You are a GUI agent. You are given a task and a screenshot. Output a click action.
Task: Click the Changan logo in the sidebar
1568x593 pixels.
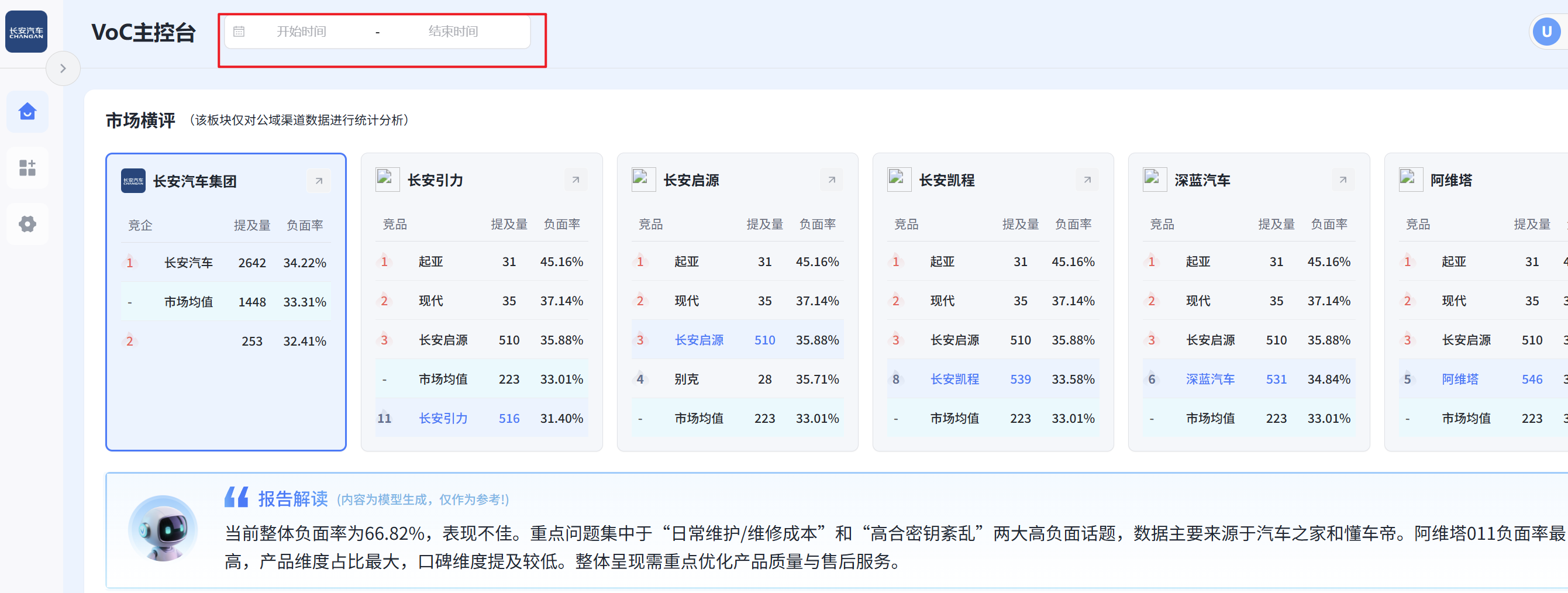click(26, 32)
